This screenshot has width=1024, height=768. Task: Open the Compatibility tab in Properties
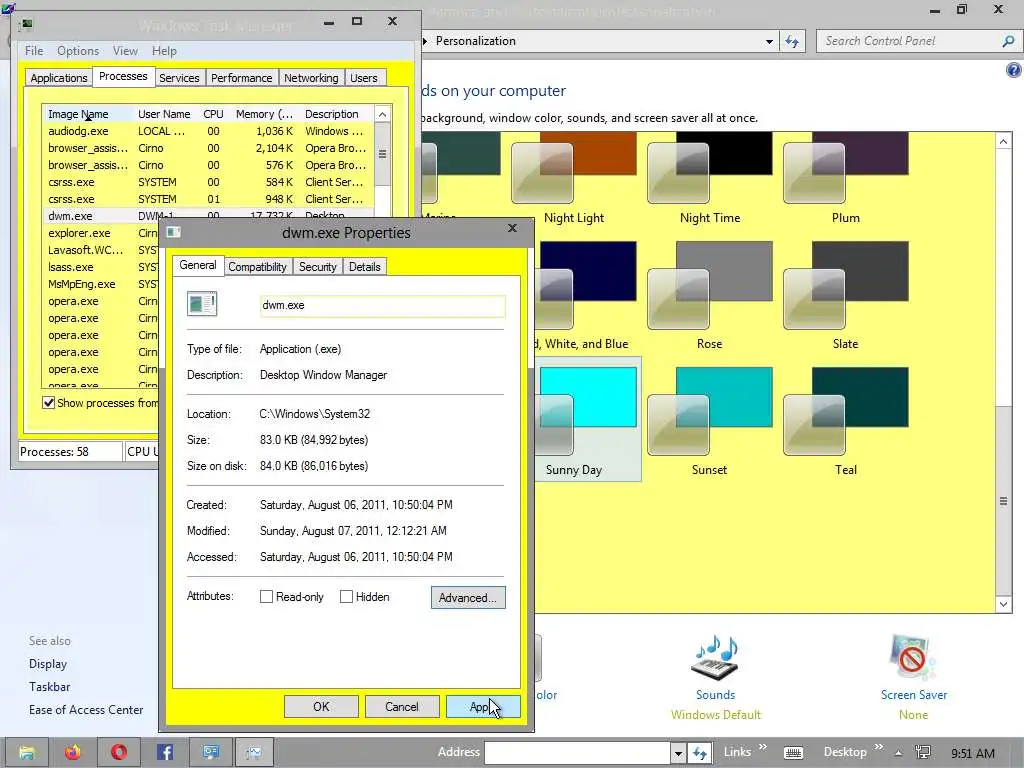click(257, 266)
